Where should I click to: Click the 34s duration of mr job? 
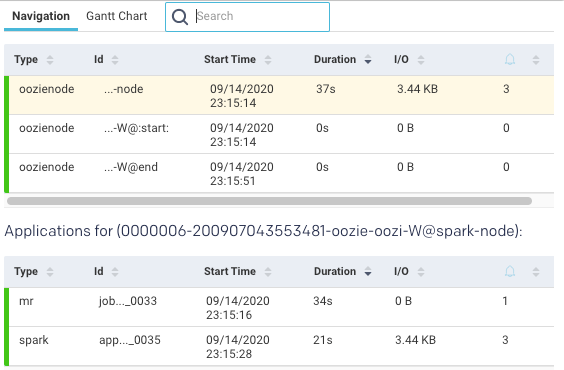[x=323, y=301]
